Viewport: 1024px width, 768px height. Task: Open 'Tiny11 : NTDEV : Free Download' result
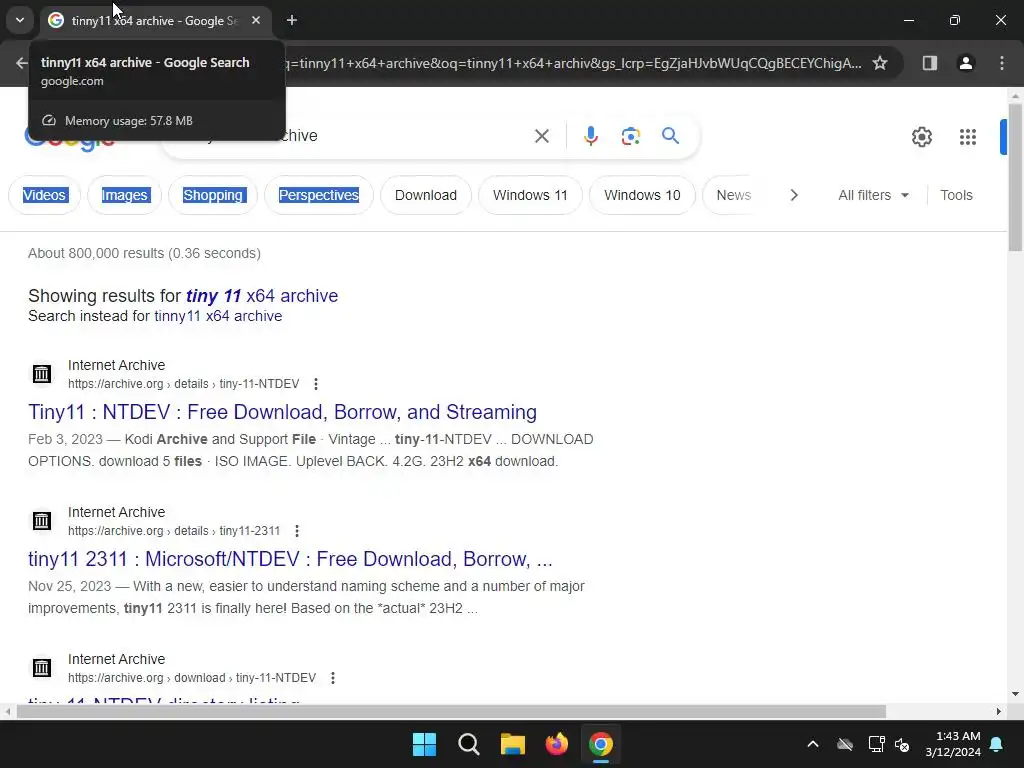[282, 412]
